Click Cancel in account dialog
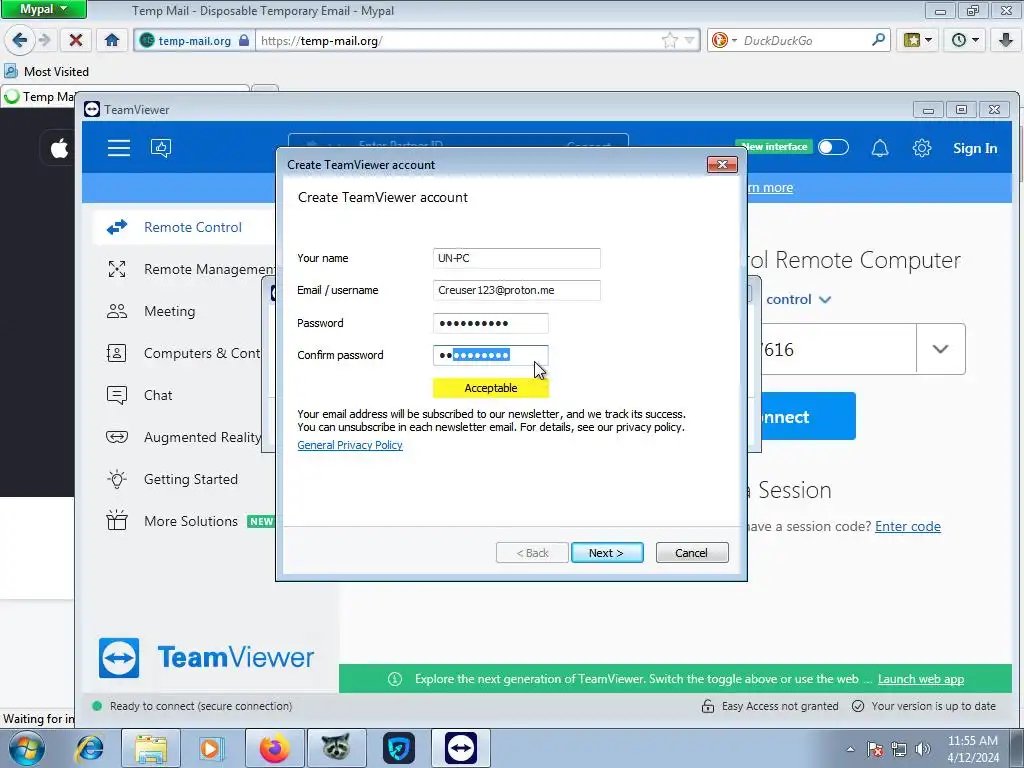The image size is (1024, 768). click(x=692, y=553)
